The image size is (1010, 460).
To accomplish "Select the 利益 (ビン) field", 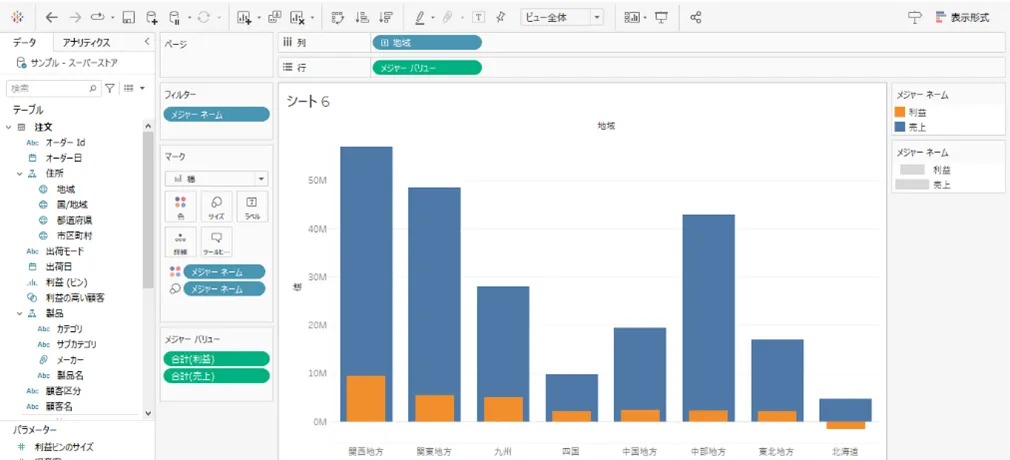I will [66, 282].
